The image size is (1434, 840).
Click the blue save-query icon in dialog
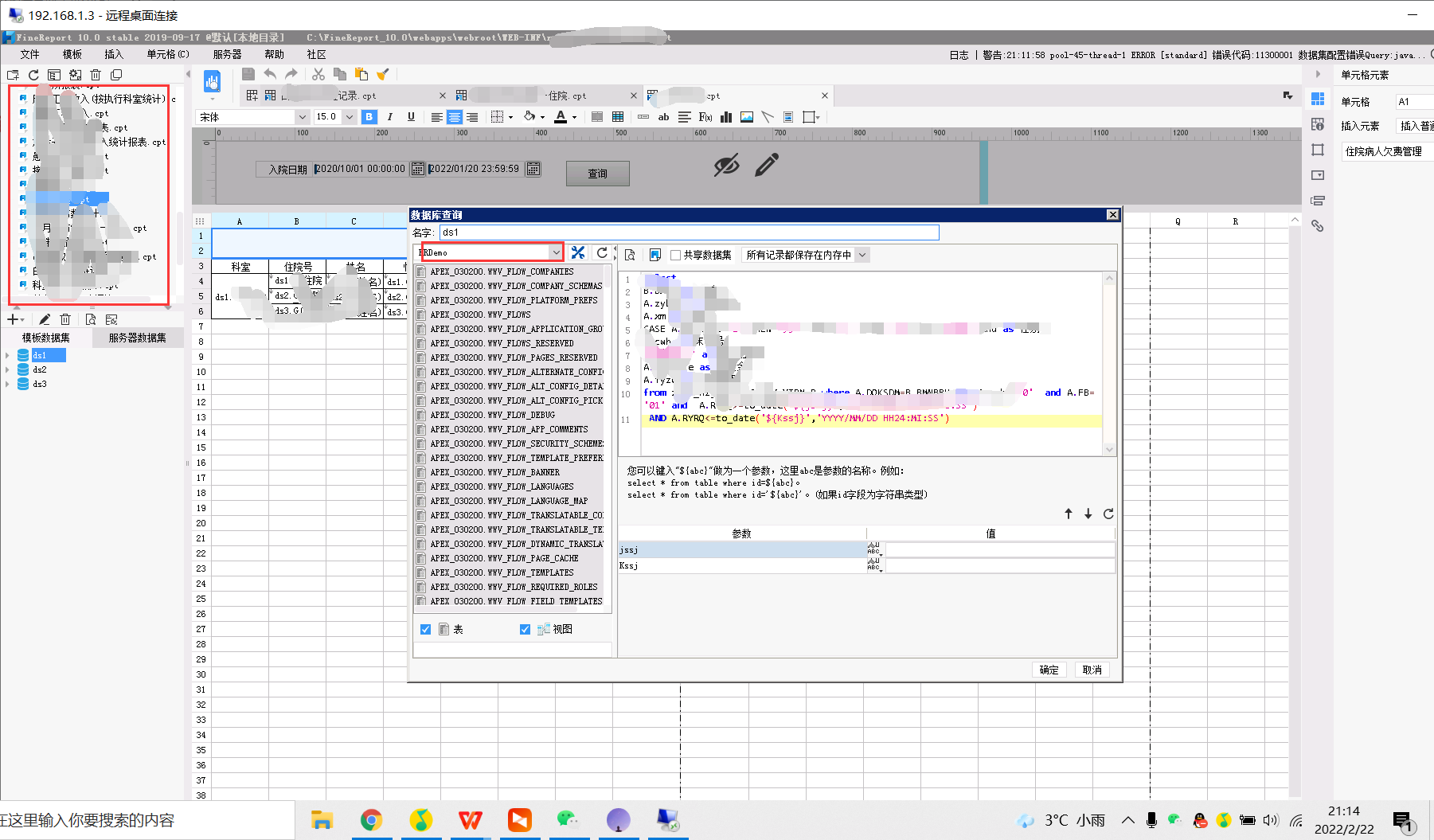[654, 255]
